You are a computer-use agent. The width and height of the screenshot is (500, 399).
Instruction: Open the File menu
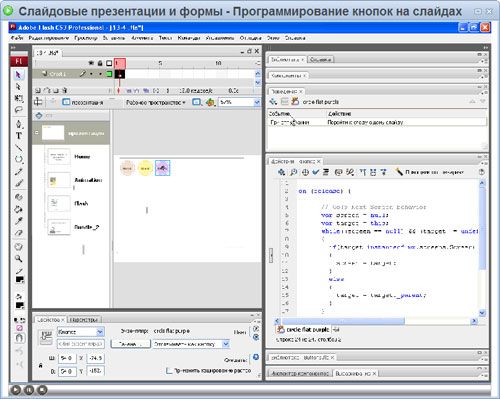click(x=17, y=38)
